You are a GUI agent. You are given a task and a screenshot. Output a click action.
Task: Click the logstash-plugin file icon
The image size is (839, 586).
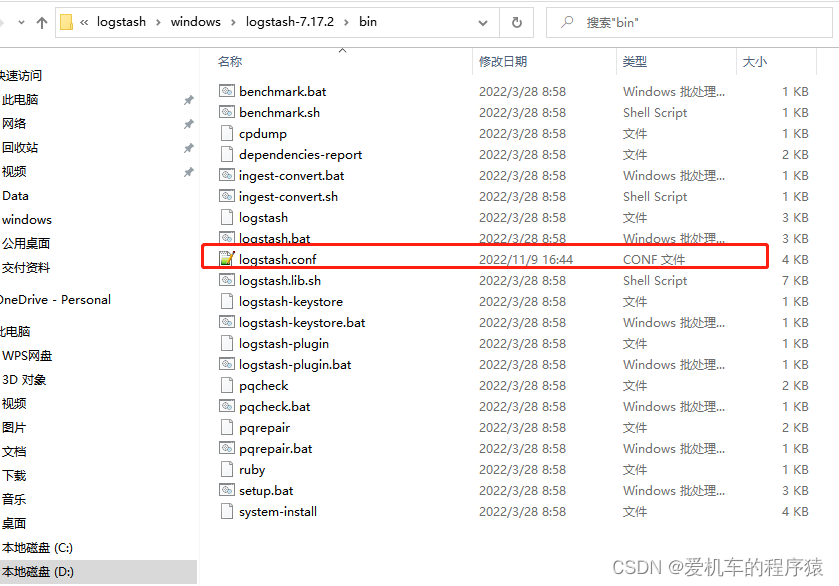[227, 343]
